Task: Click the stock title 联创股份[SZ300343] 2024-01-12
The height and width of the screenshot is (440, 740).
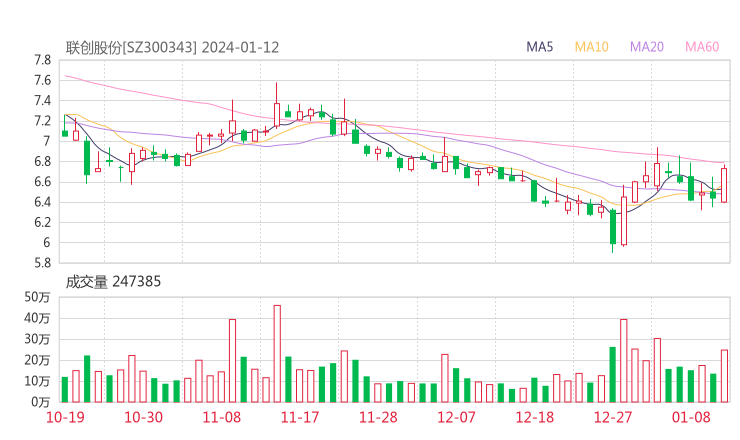Action: (x=172, y=48)
